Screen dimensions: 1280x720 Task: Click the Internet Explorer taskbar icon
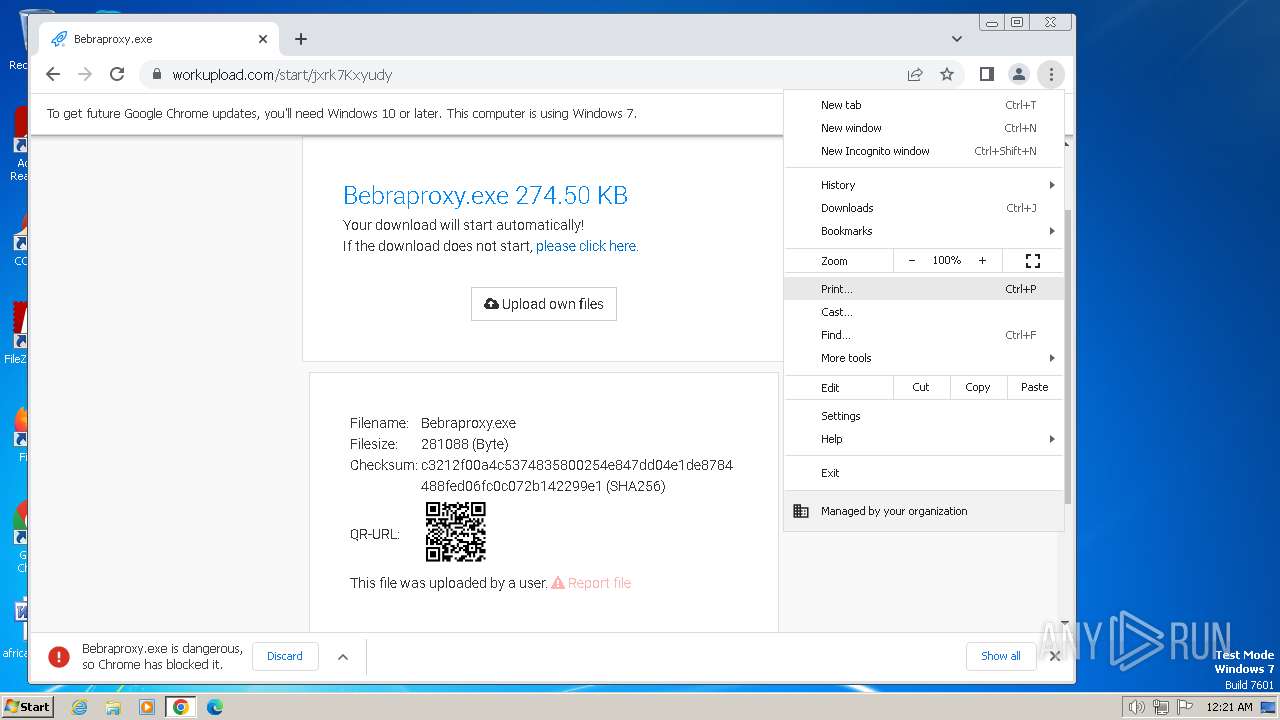(80, 707)
